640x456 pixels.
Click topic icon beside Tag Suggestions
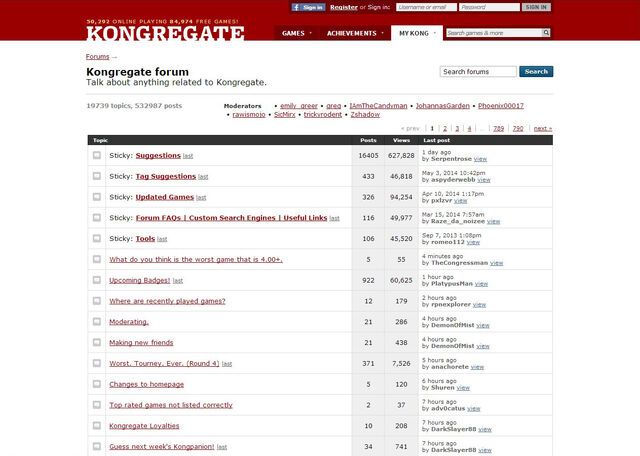(97, 176)
